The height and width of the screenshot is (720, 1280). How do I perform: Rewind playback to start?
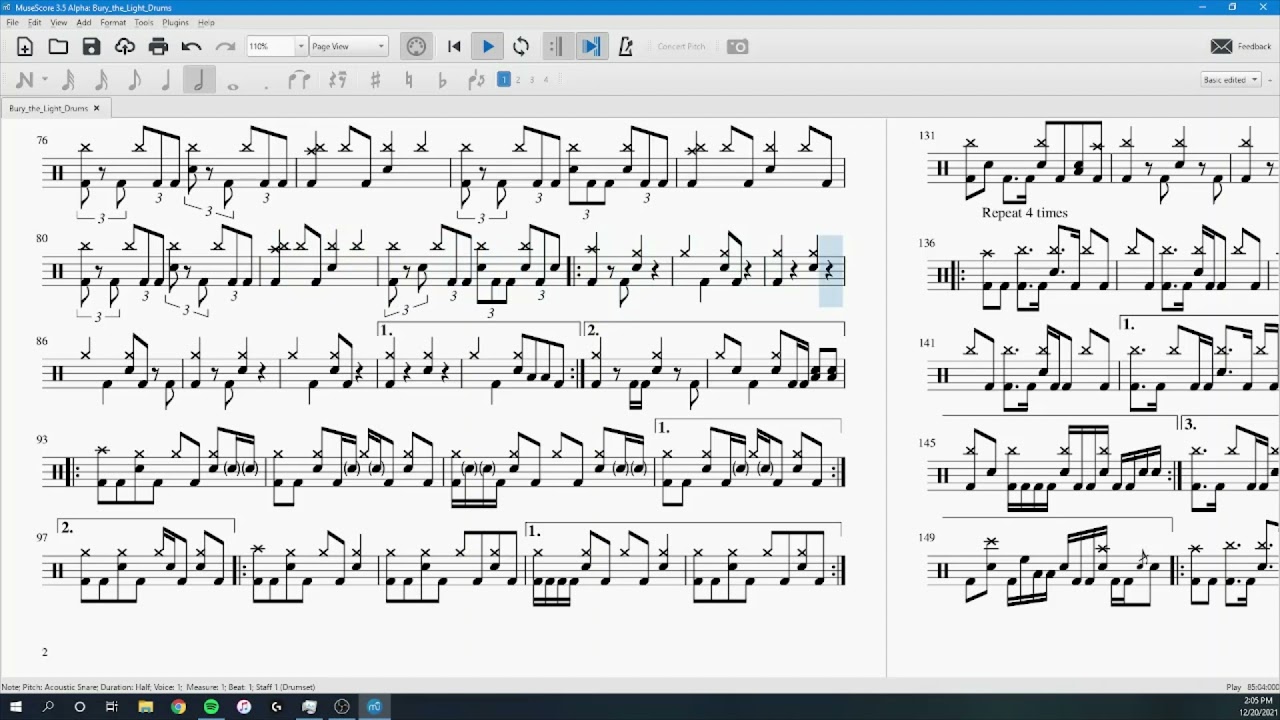[x=454, y=46]
